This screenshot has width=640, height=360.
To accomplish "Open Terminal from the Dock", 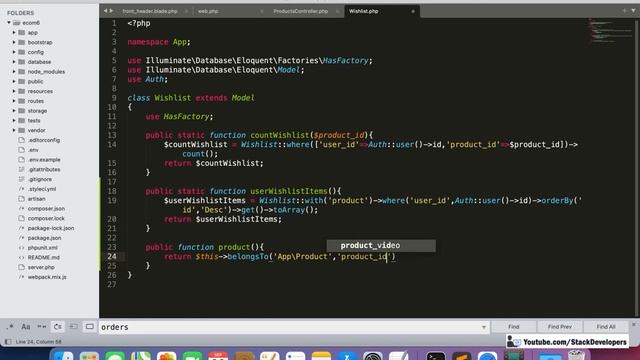I will (x=436, y=356).
